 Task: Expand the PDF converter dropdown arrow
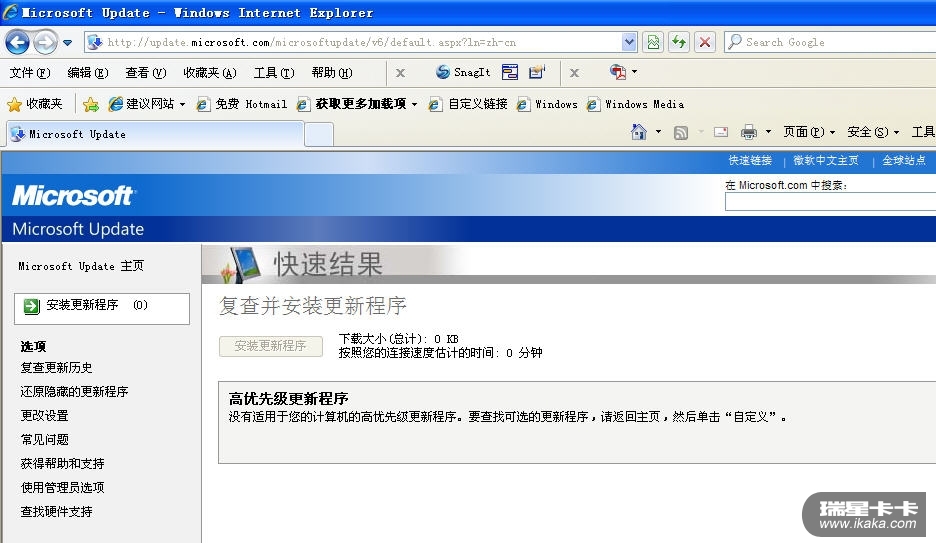pos(635,72)
